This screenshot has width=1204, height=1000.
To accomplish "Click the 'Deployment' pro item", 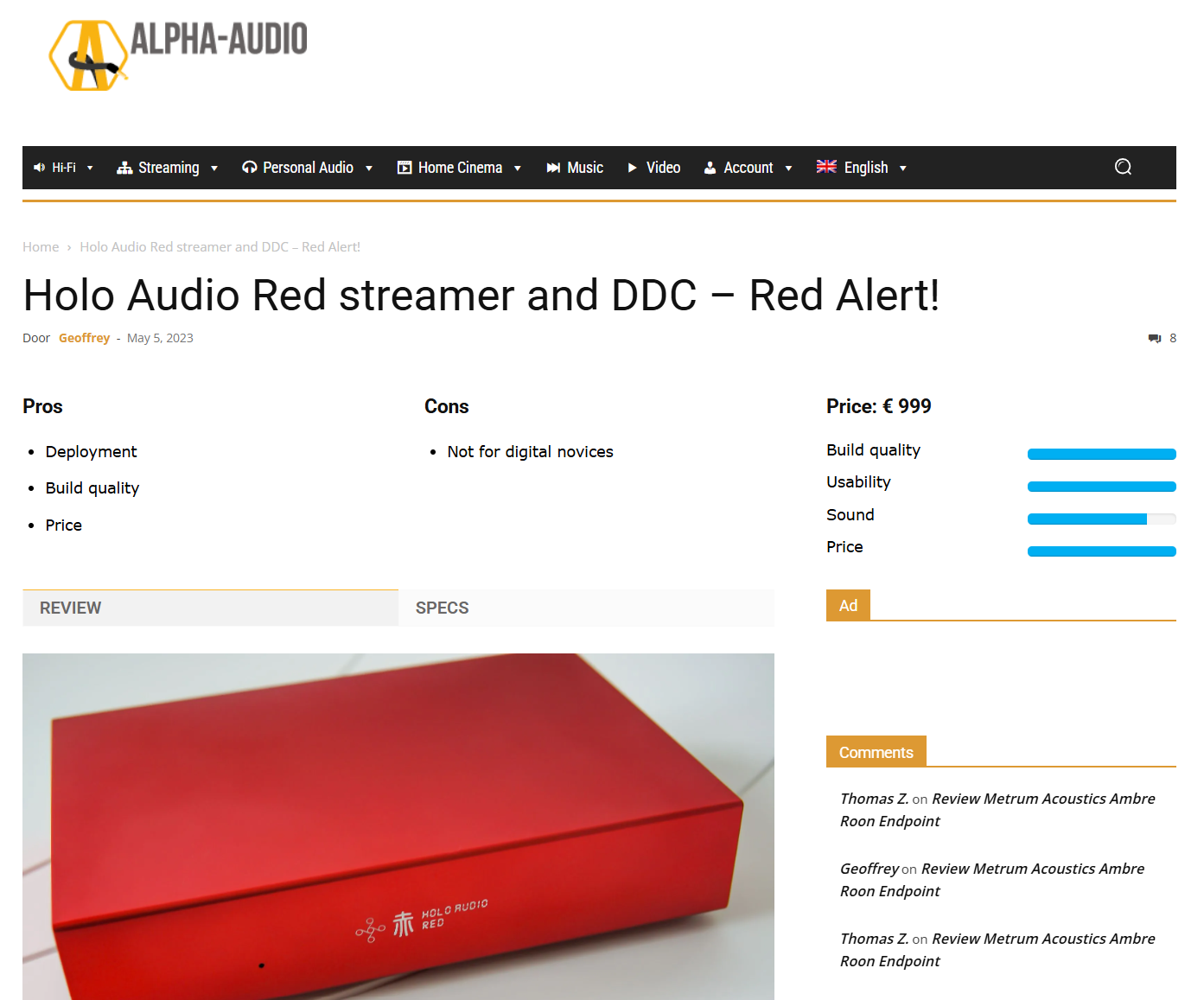I will coord(91,452).
